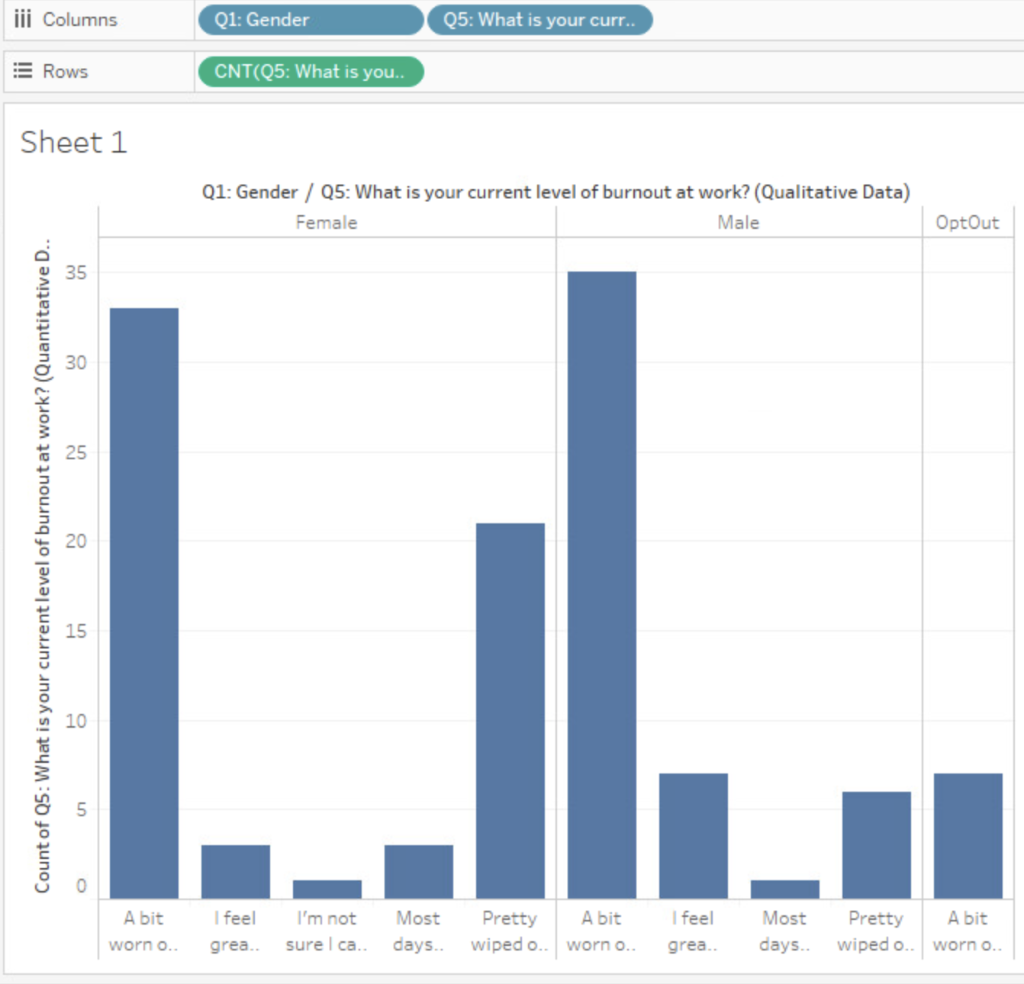The width and height of the screenshot is (1024, 984).
Task: Open options on the Q1: Gender pill
Action: click(x=410, y=19)
